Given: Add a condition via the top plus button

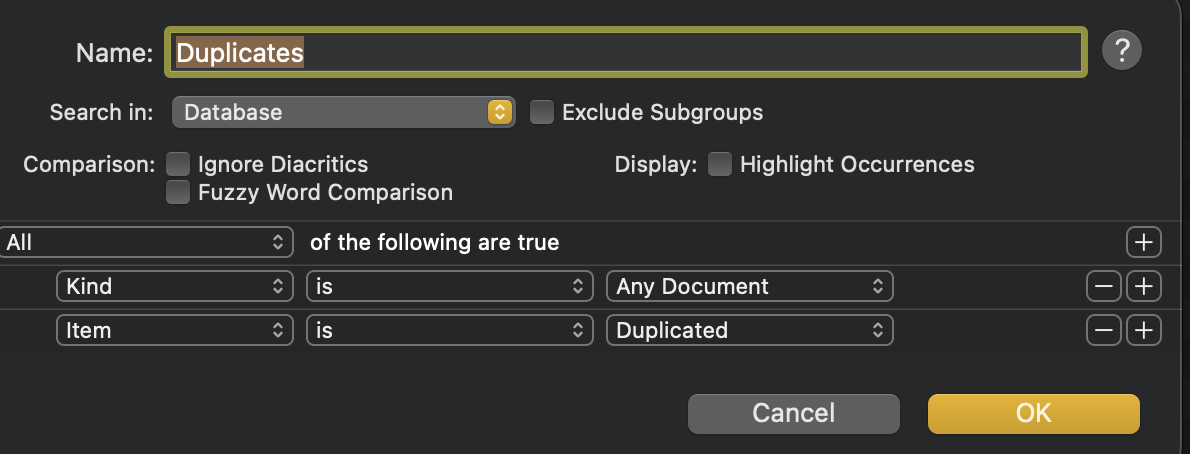Looking at the screenshot, I should (x=1143, y=242).
